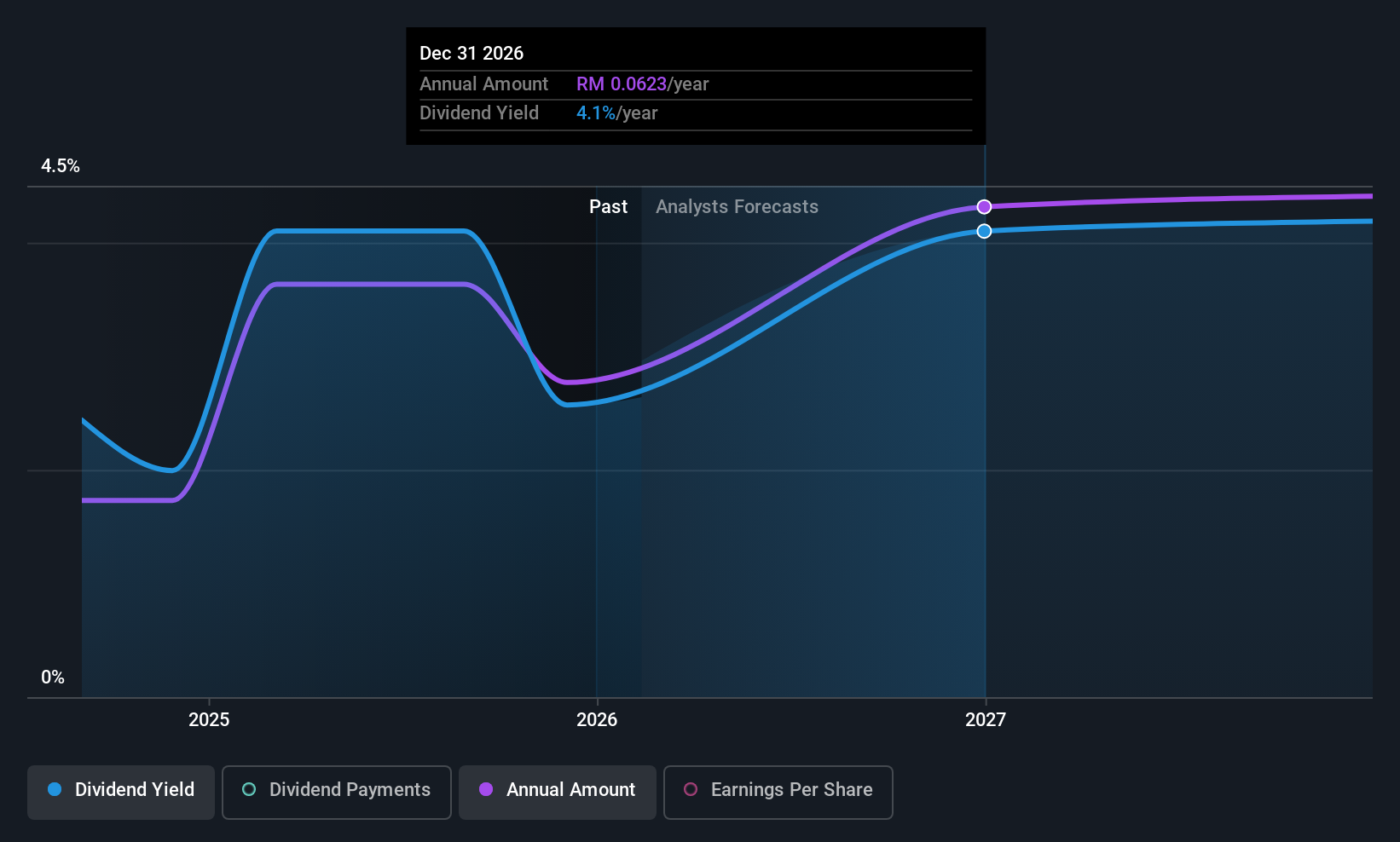The image size is (1400, 842).
Task: Click the 'Dec 31 2026' tooltip date
Action: pos(471,53)
